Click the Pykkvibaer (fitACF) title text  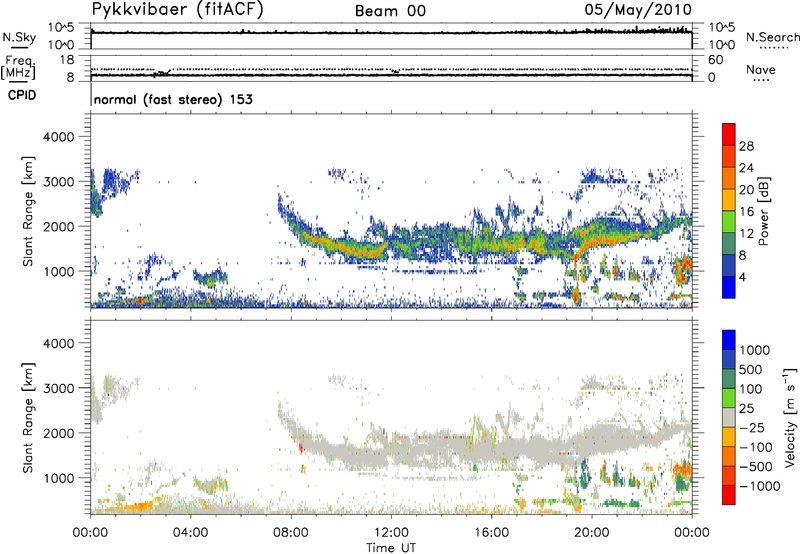178,10
